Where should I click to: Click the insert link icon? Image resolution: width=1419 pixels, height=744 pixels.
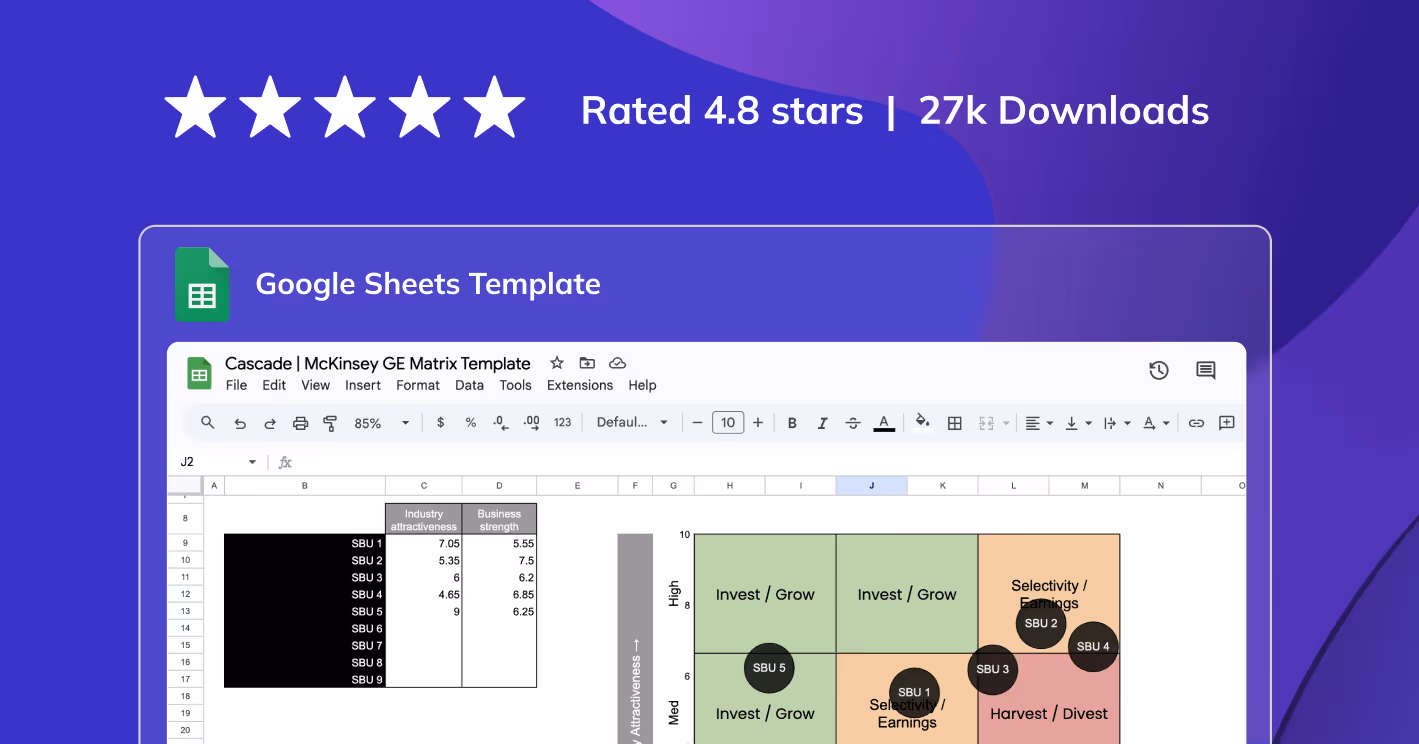[1196, 423]
